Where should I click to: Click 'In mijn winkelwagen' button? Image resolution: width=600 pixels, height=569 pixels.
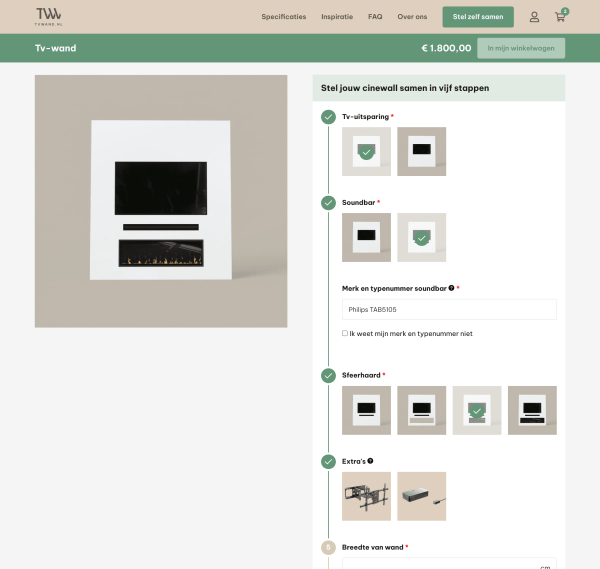pos(521,48)
